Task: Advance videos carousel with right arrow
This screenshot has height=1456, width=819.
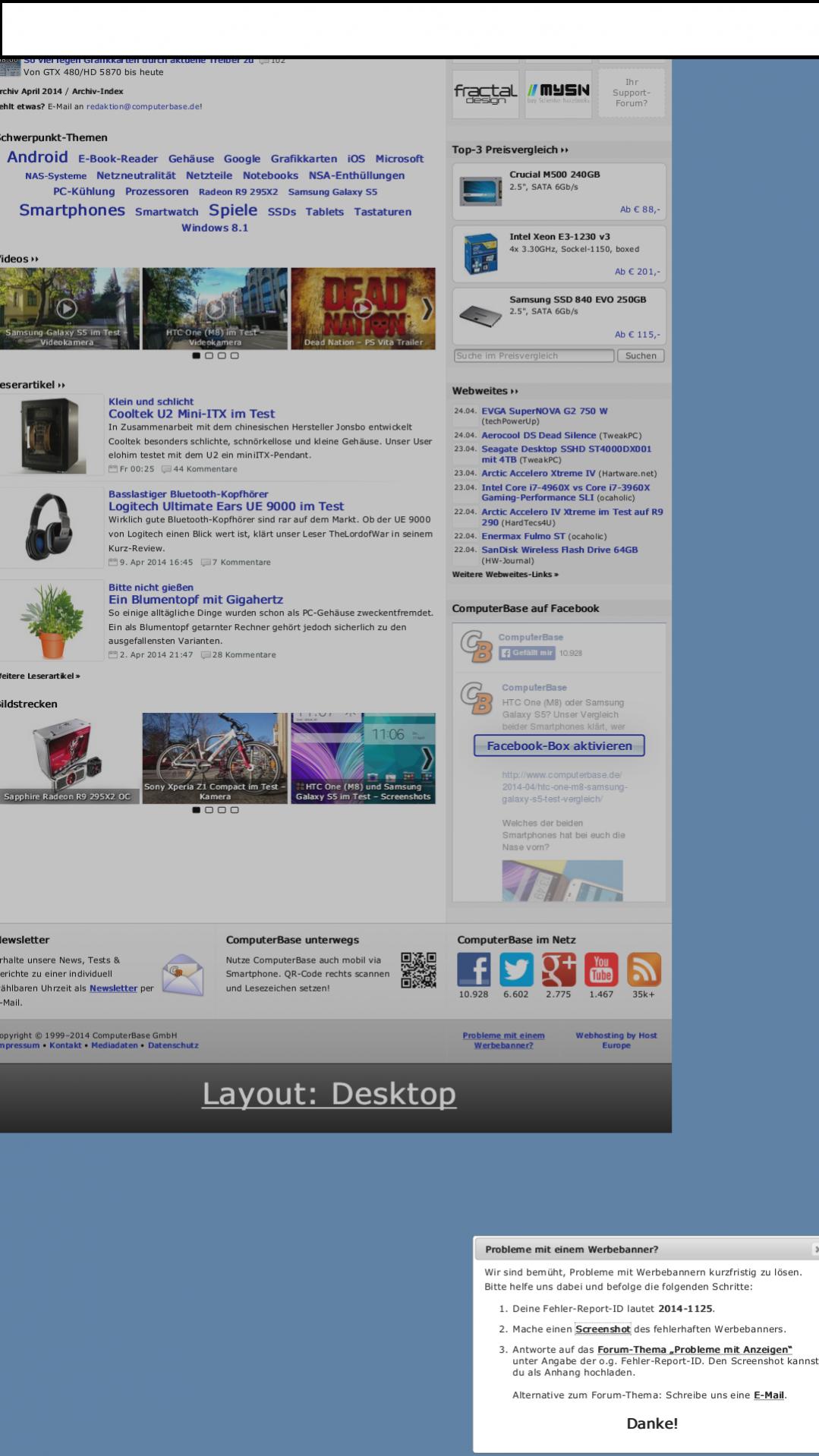Action: click(427, 308)
